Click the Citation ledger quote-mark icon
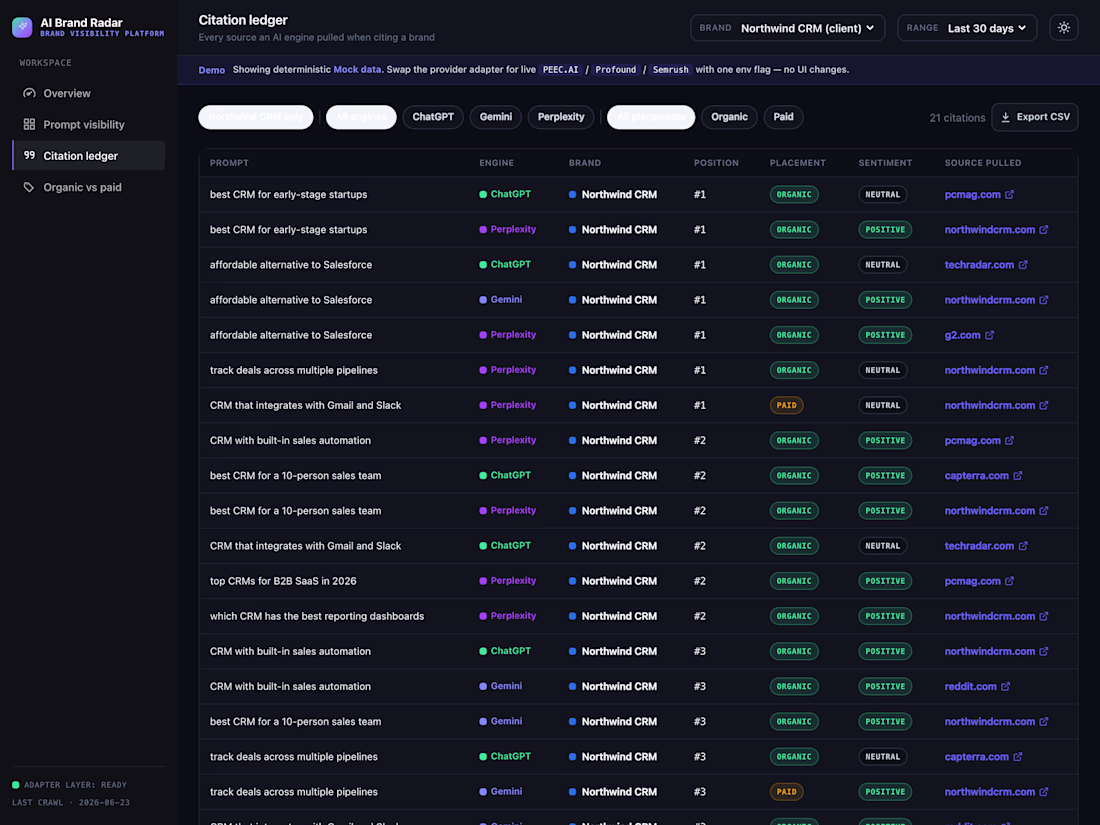This screenshot has height=825, width=1100. click(x=29, y=156)
